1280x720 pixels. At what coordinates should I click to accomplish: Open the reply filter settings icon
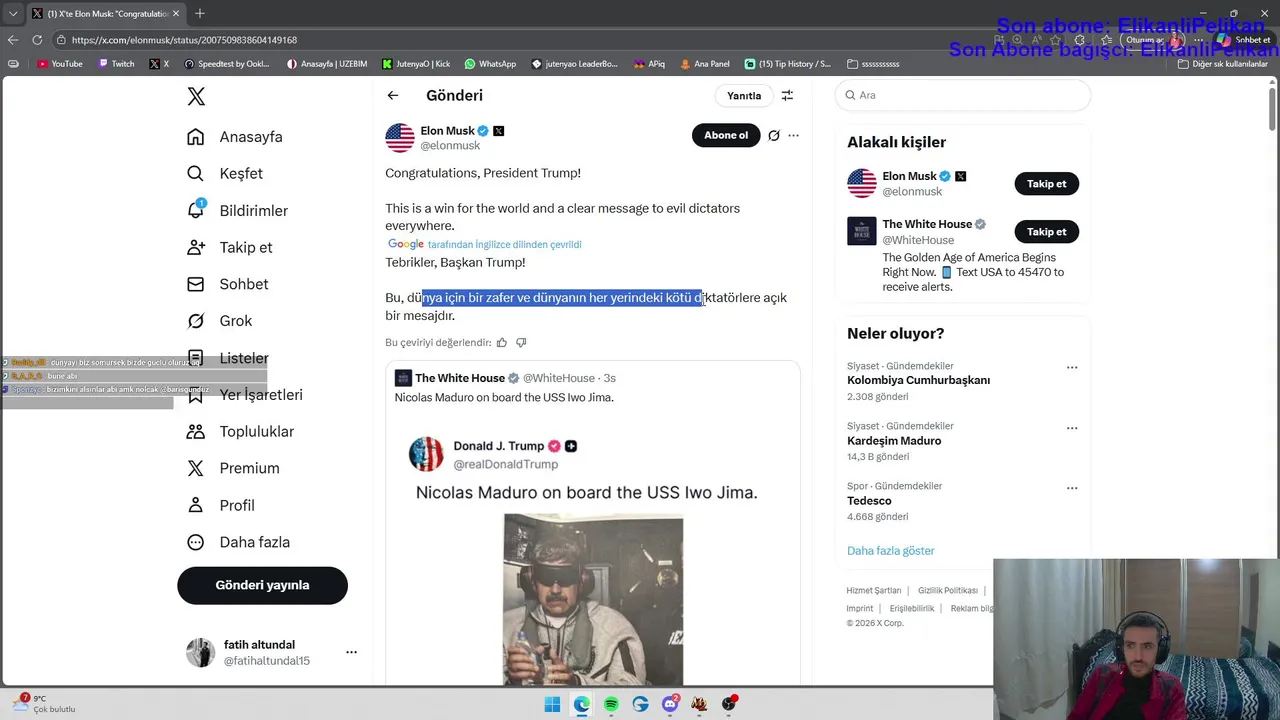point(787,96)
